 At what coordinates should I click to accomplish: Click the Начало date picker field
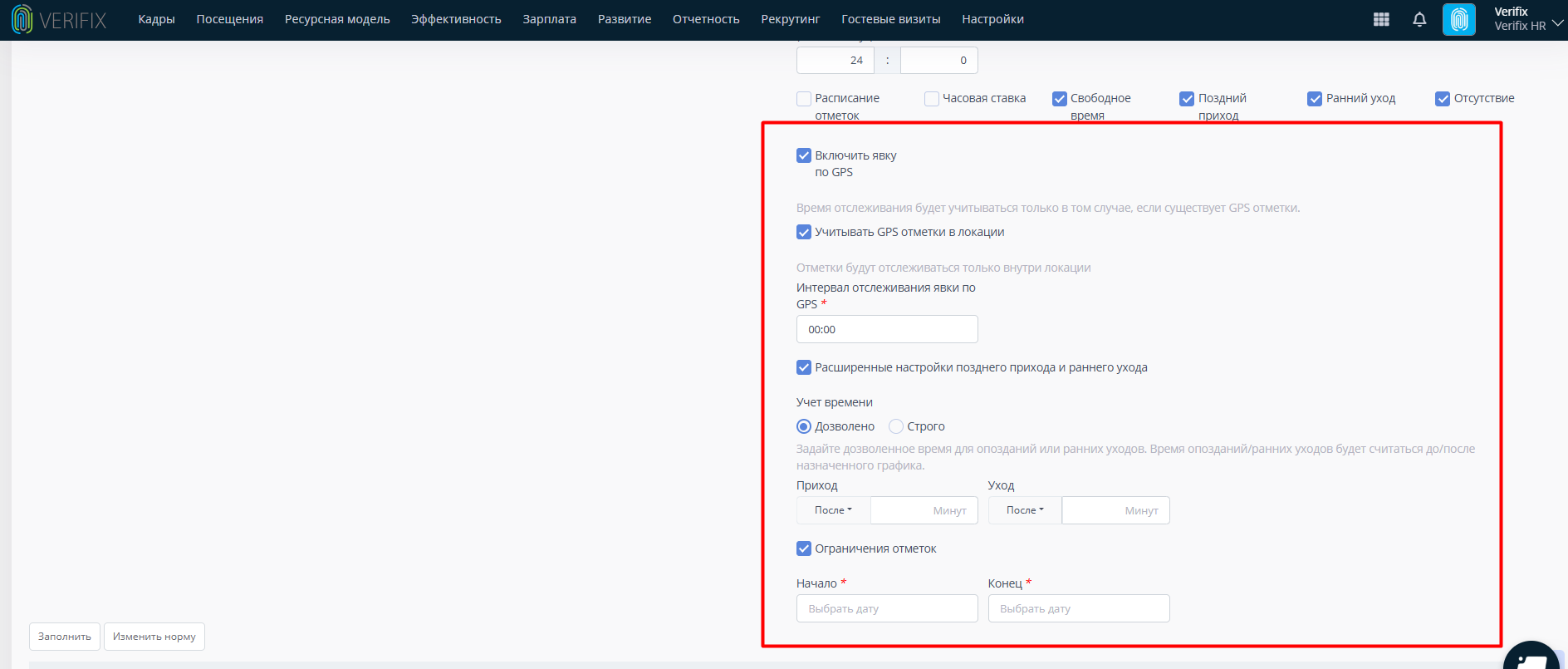click(887, 608)
